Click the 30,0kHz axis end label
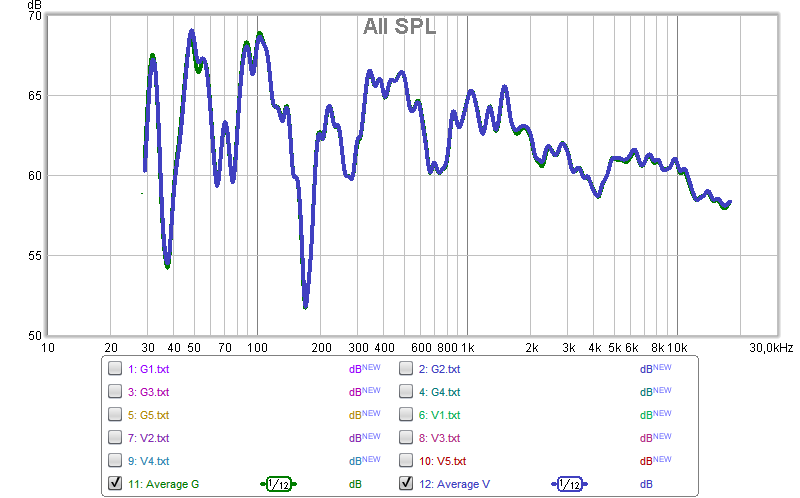The height and width of the screenshot is (498, 800). (771, 348)
